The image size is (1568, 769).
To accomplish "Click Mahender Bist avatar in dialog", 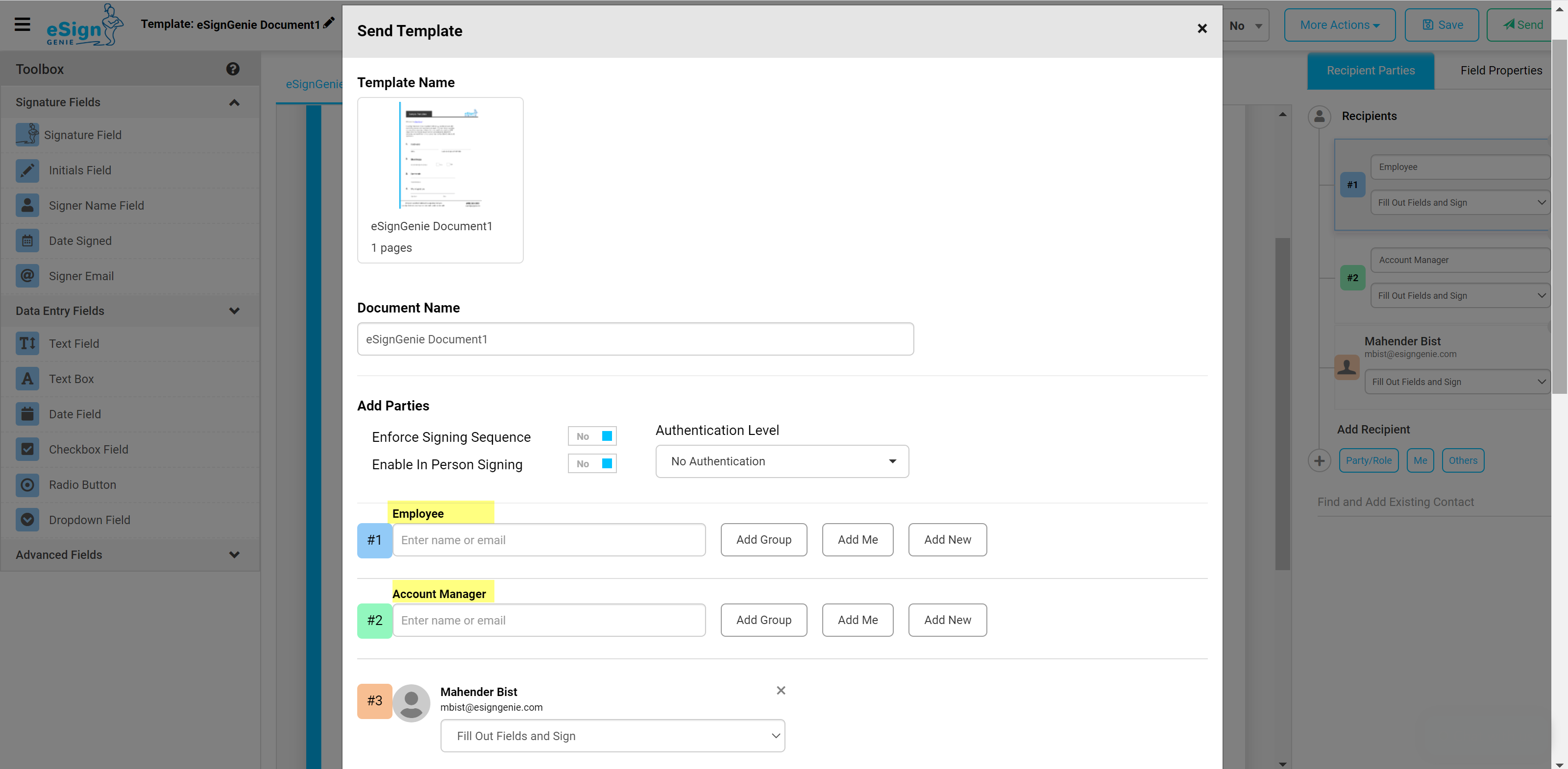I will [x=412, y=703].
